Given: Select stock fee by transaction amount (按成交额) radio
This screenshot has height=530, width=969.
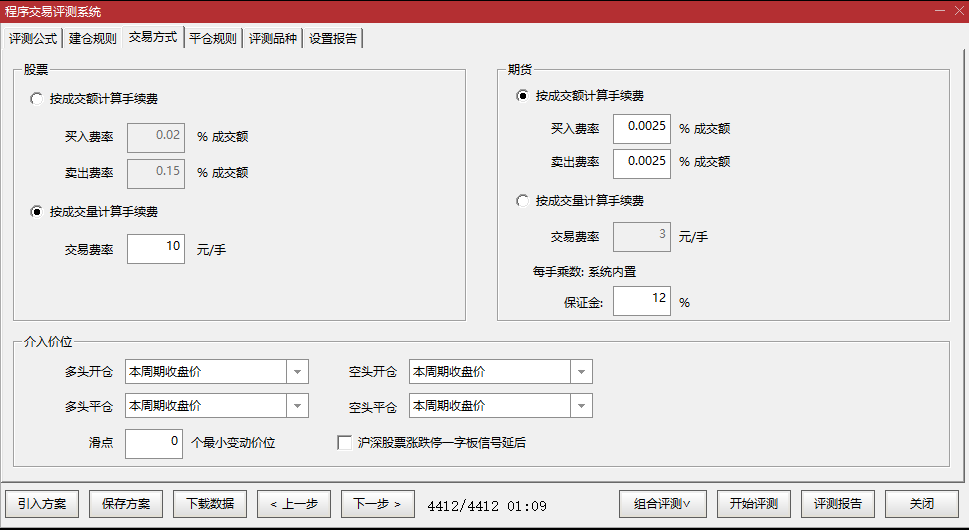Looking at the screenshot, I should coord(37,99).
